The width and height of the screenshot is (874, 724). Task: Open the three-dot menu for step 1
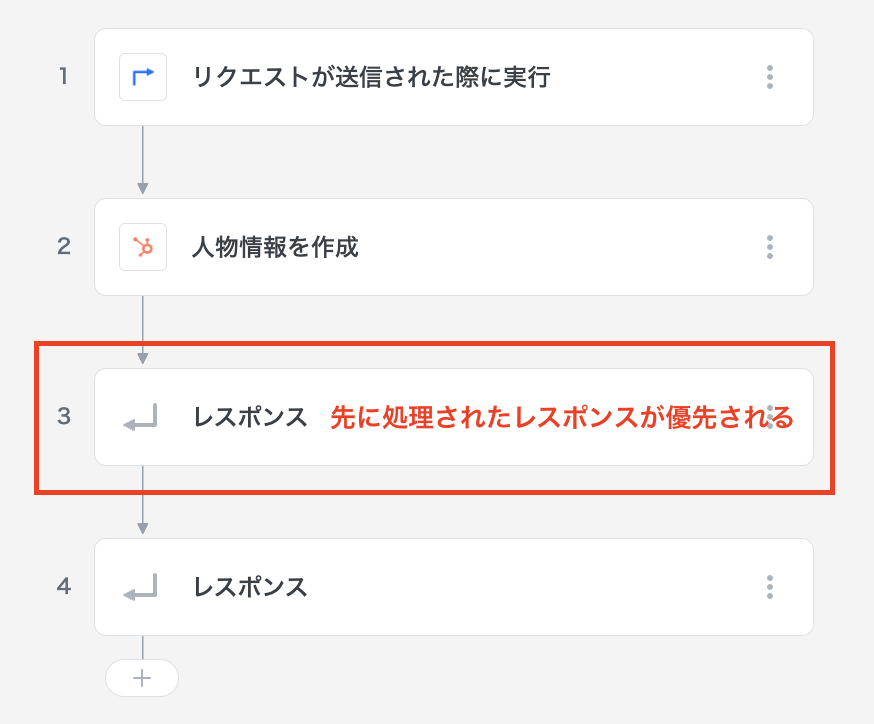click(x=769, y=77)
